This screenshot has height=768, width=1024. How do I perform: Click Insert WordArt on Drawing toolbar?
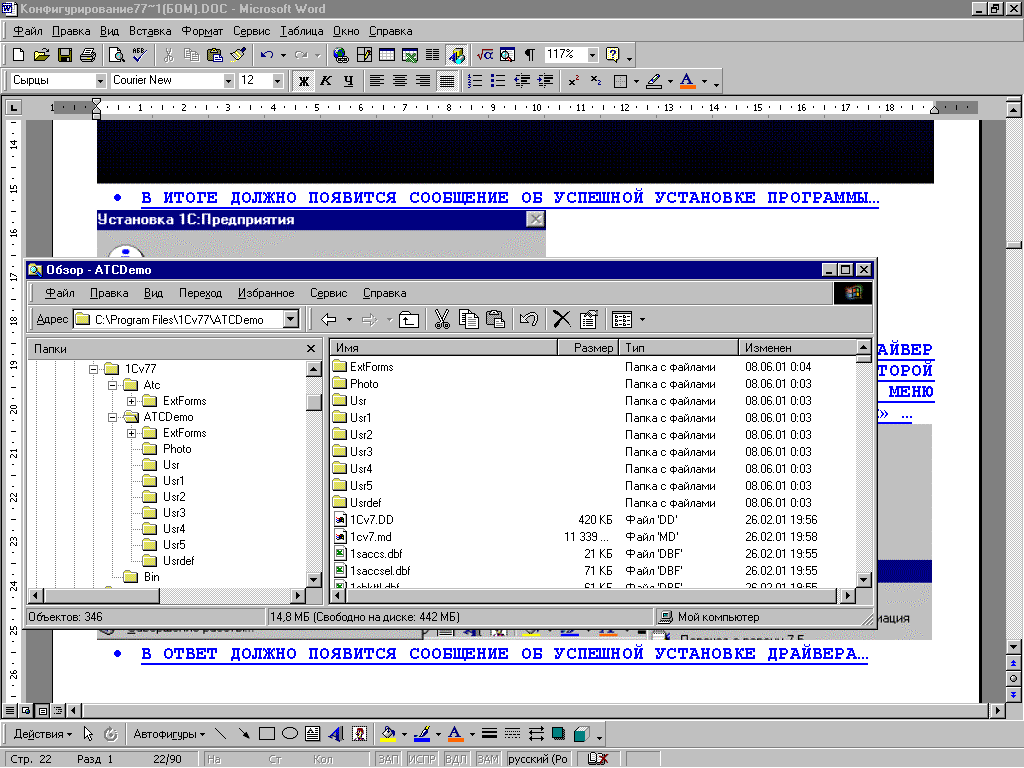[336, 734]
